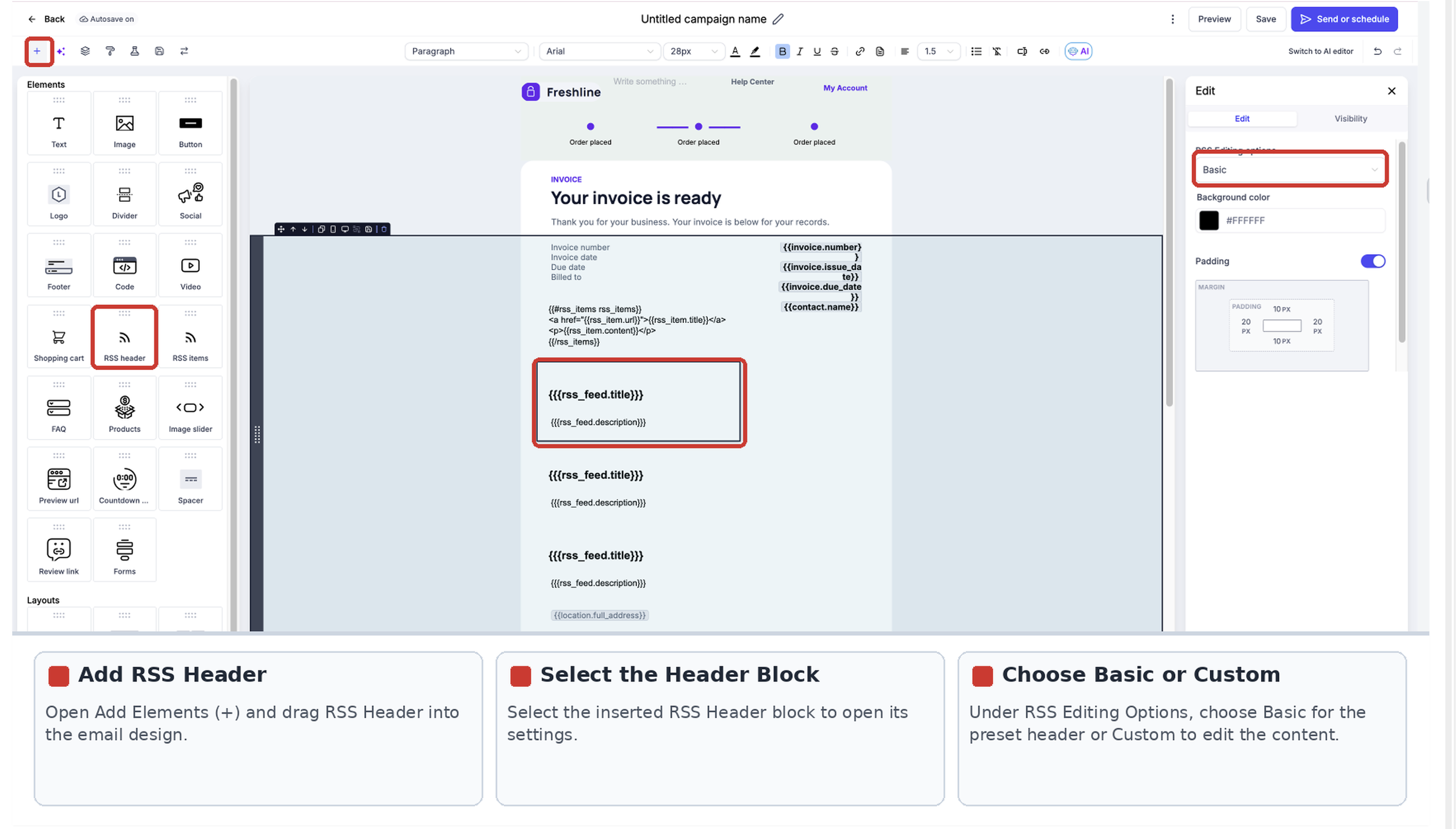Click the Save button
This screenshot has width=1456, height=829.
tap(1265, 19)
